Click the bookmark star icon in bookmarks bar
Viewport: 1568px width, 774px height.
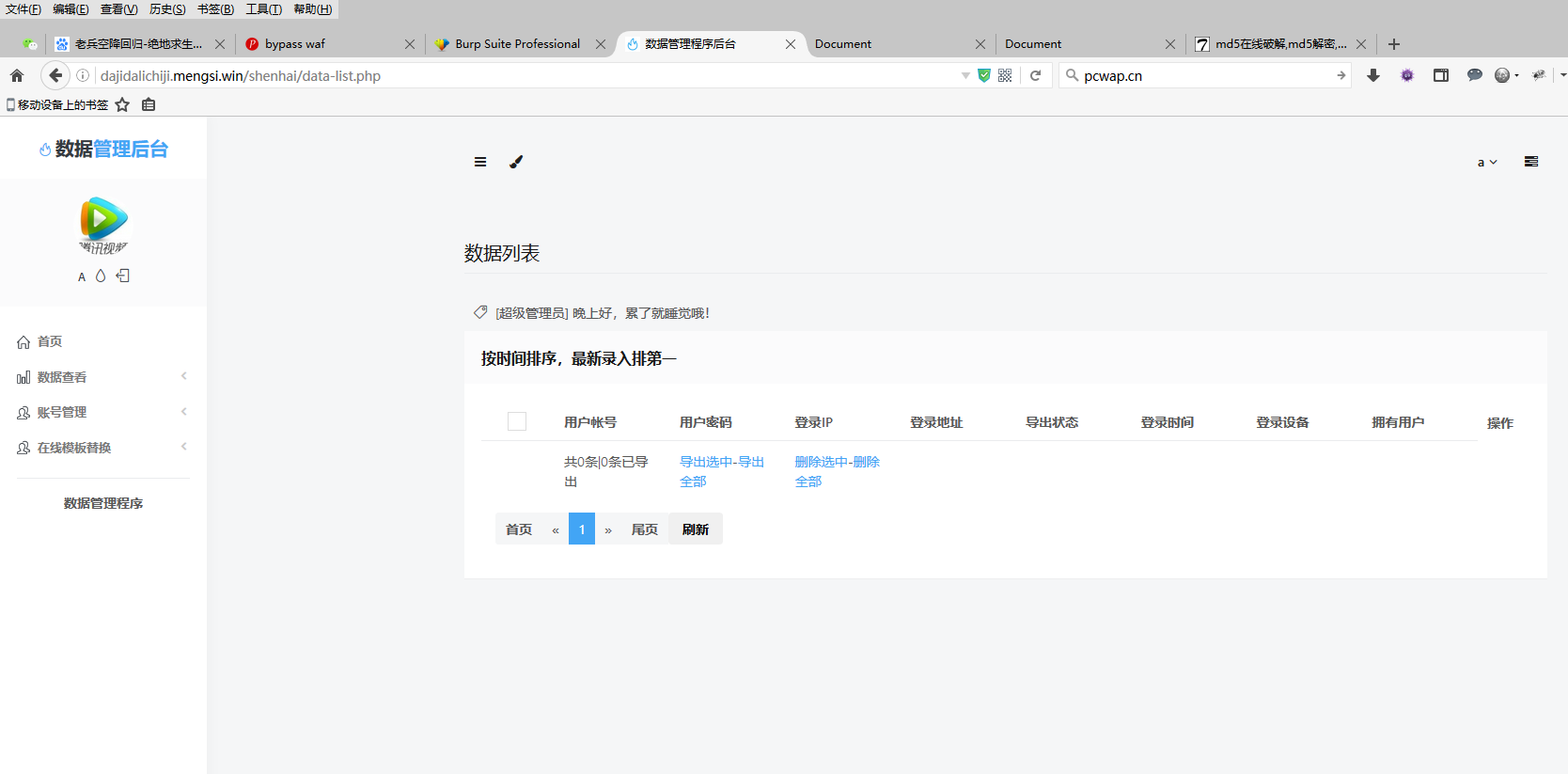[122, 104]
